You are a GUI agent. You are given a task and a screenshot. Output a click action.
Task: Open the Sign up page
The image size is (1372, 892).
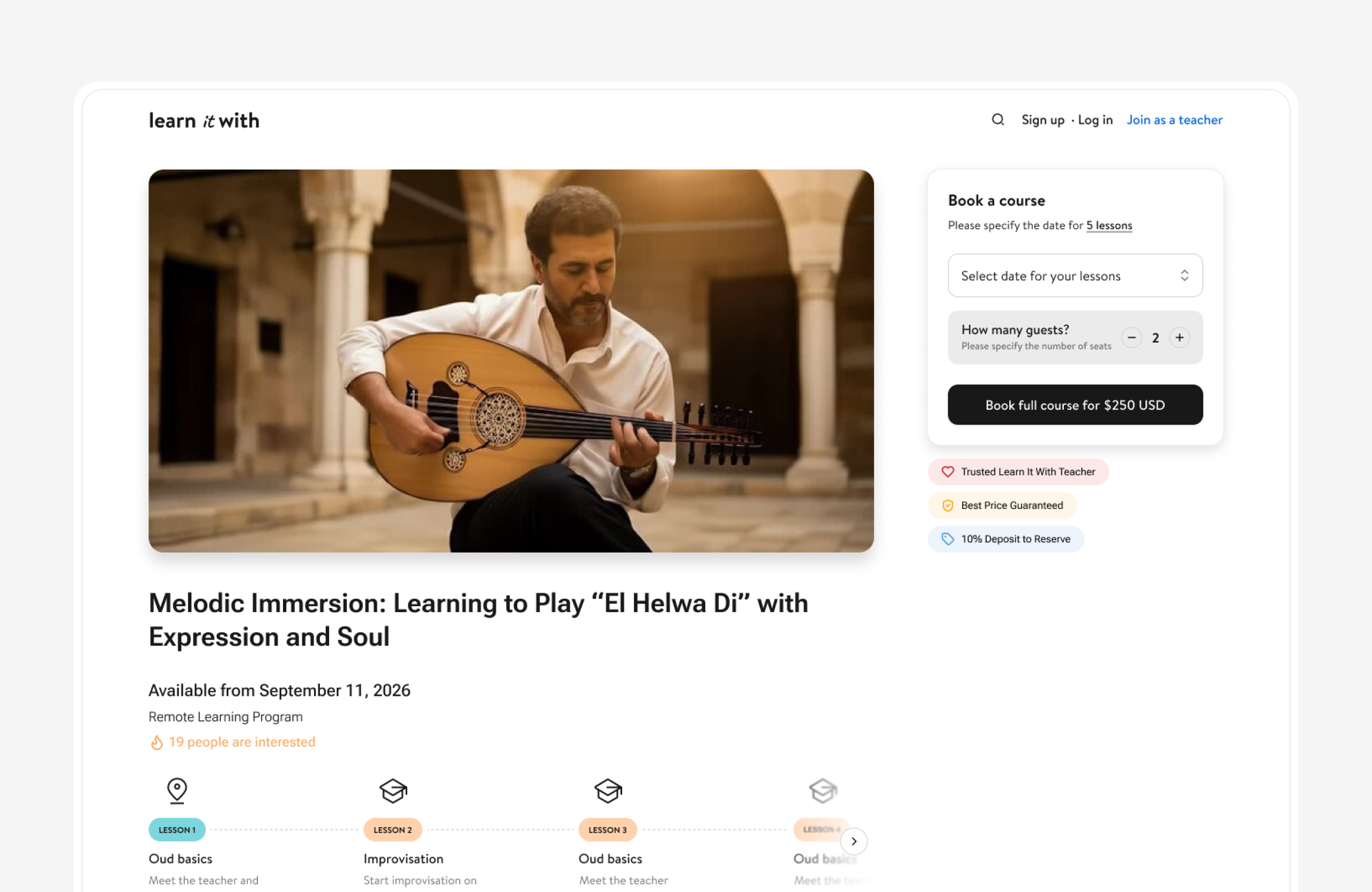tap(1042, 120)
